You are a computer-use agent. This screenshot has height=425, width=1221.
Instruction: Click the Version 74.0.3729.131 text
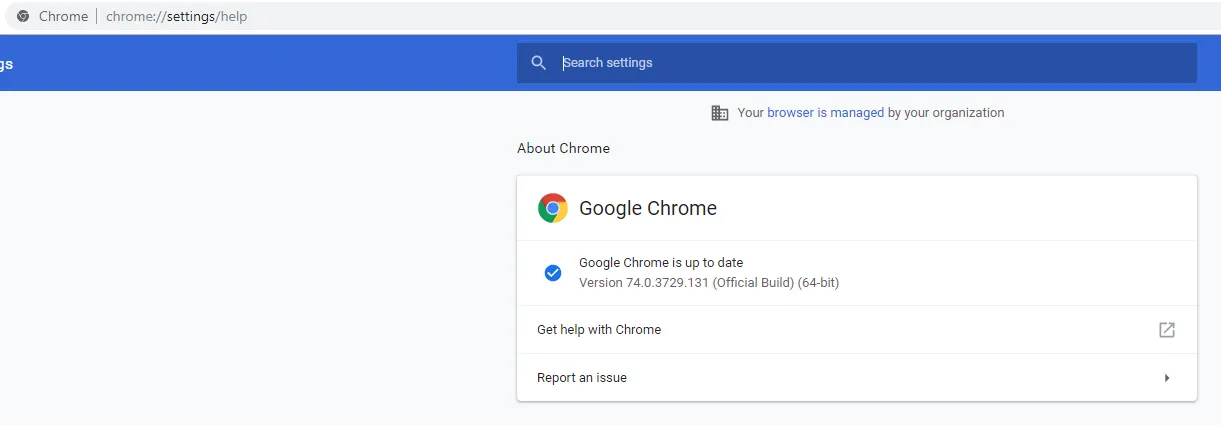click(708, 283)
